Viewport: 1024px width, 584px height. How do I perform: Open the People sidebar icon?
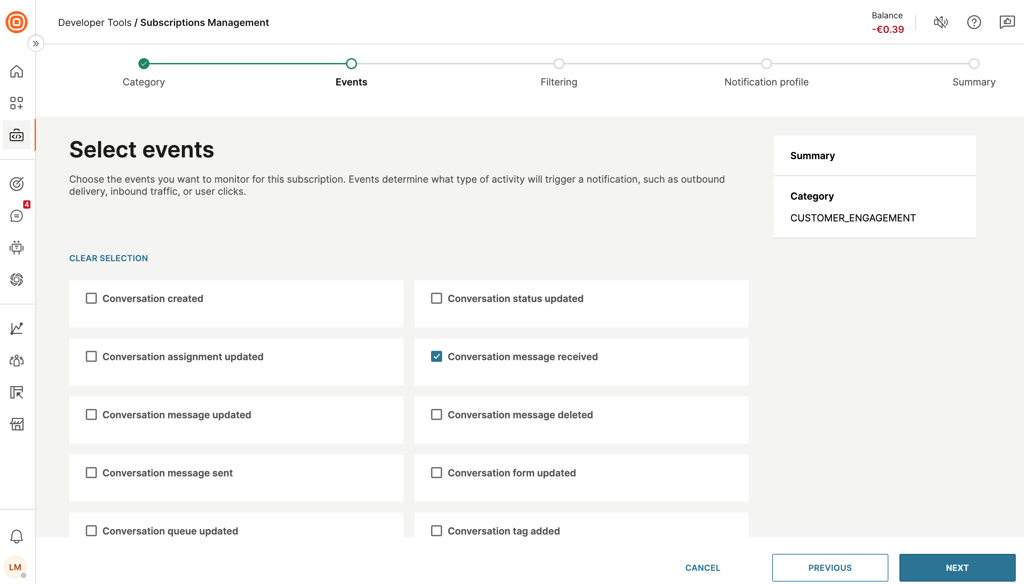tap(16, 361)
